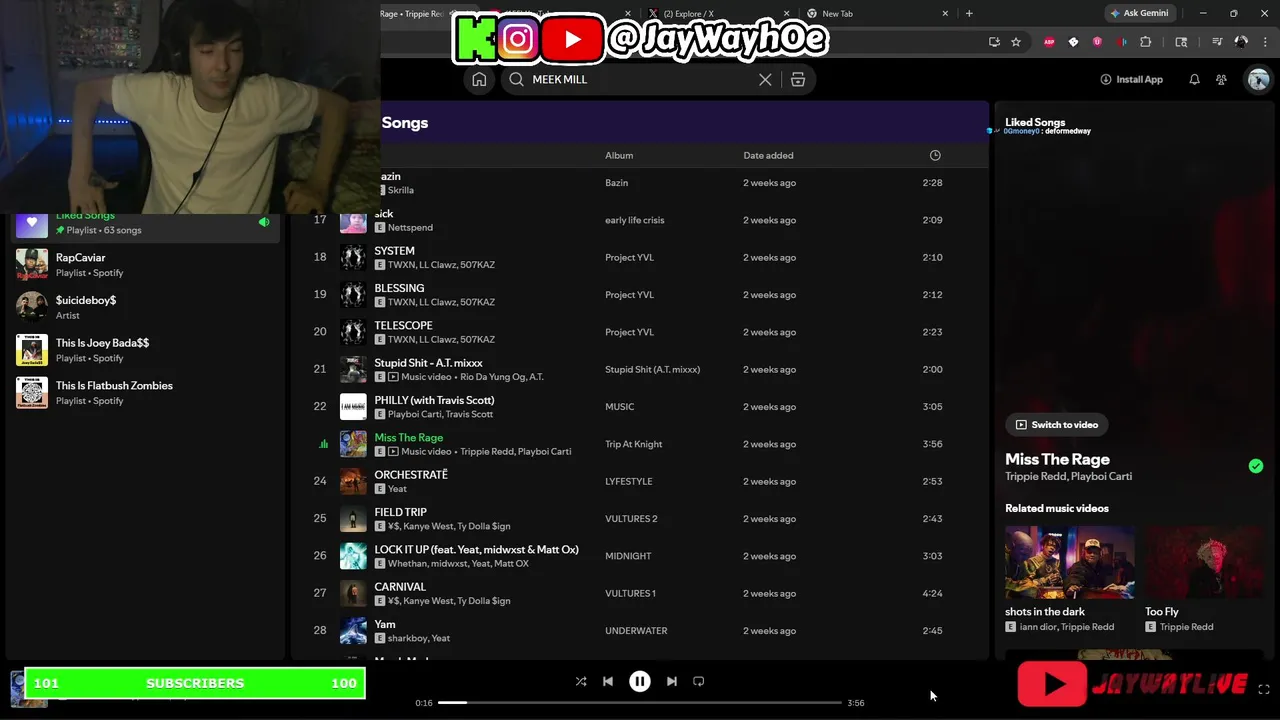
Task: Select the song FIELD TRIP
Action: 400,512
